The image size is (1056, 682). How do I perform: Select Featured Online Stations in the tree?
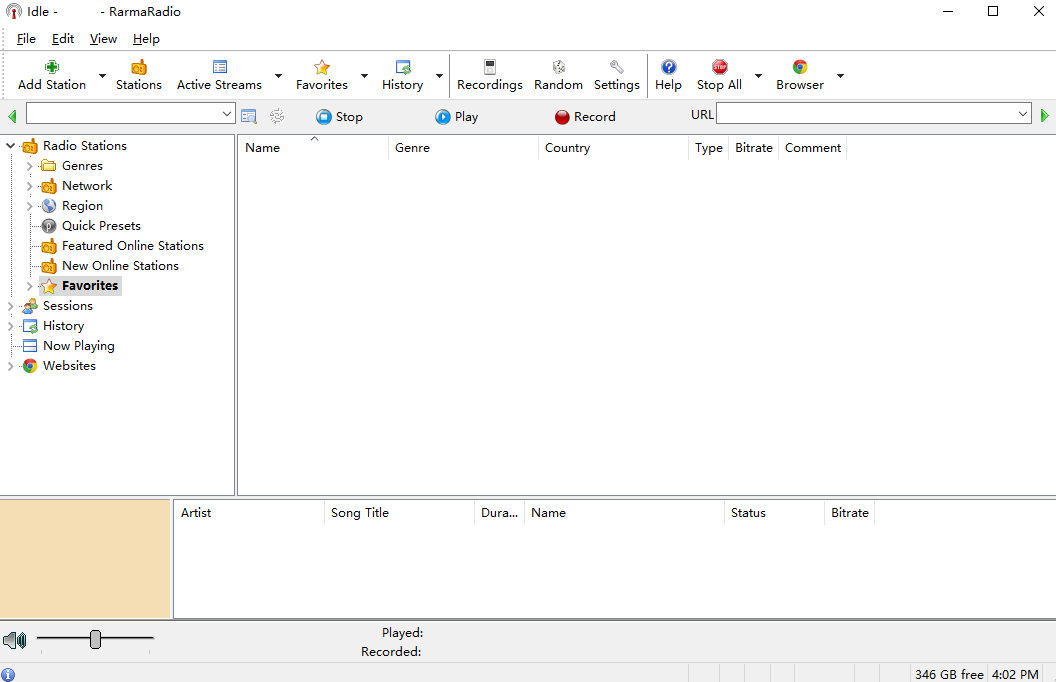[x=133, y=246]
